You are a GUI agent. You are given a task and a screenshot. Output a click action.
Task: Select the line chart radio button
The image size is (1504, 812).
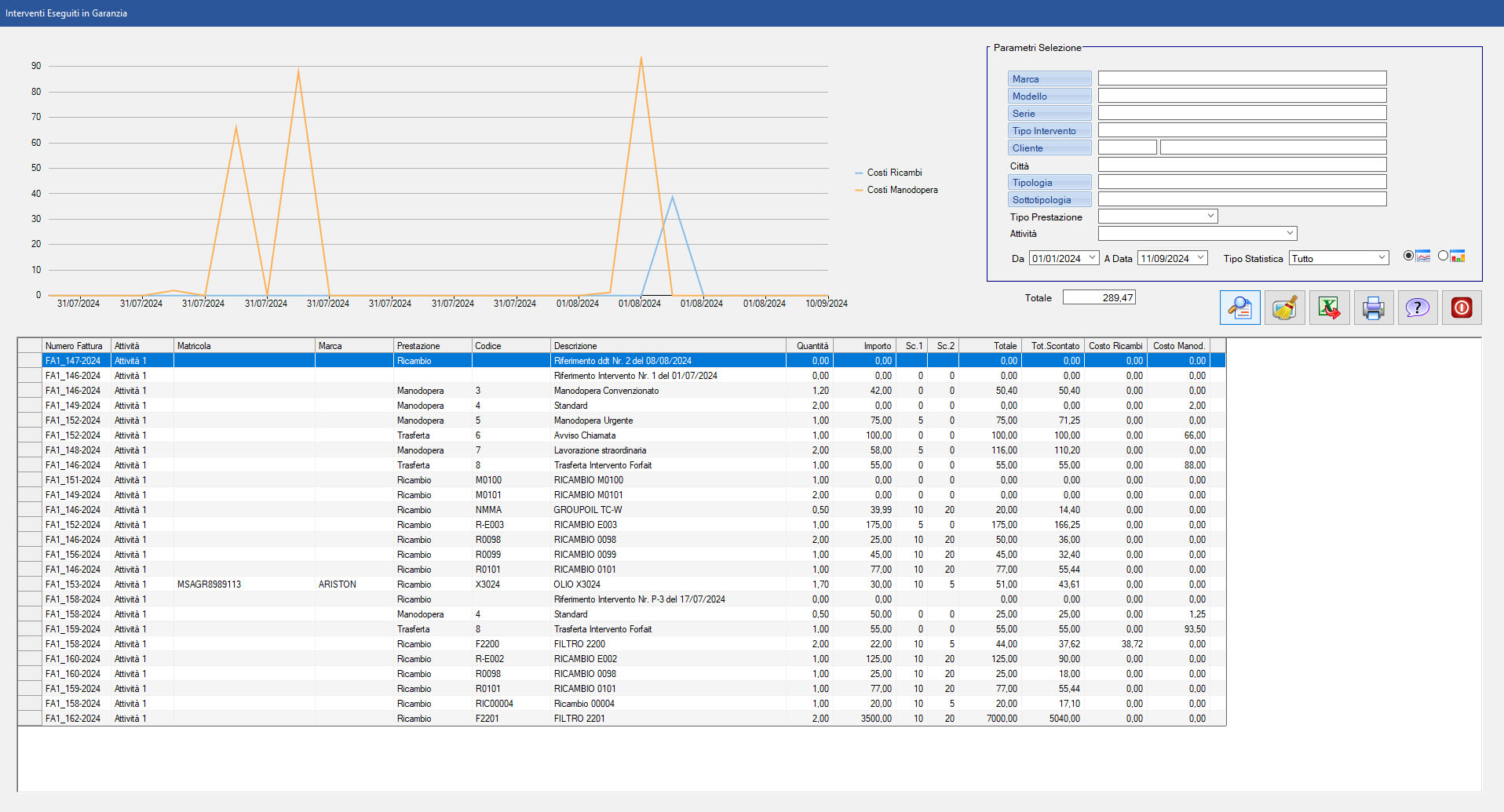coord(1408,256)
